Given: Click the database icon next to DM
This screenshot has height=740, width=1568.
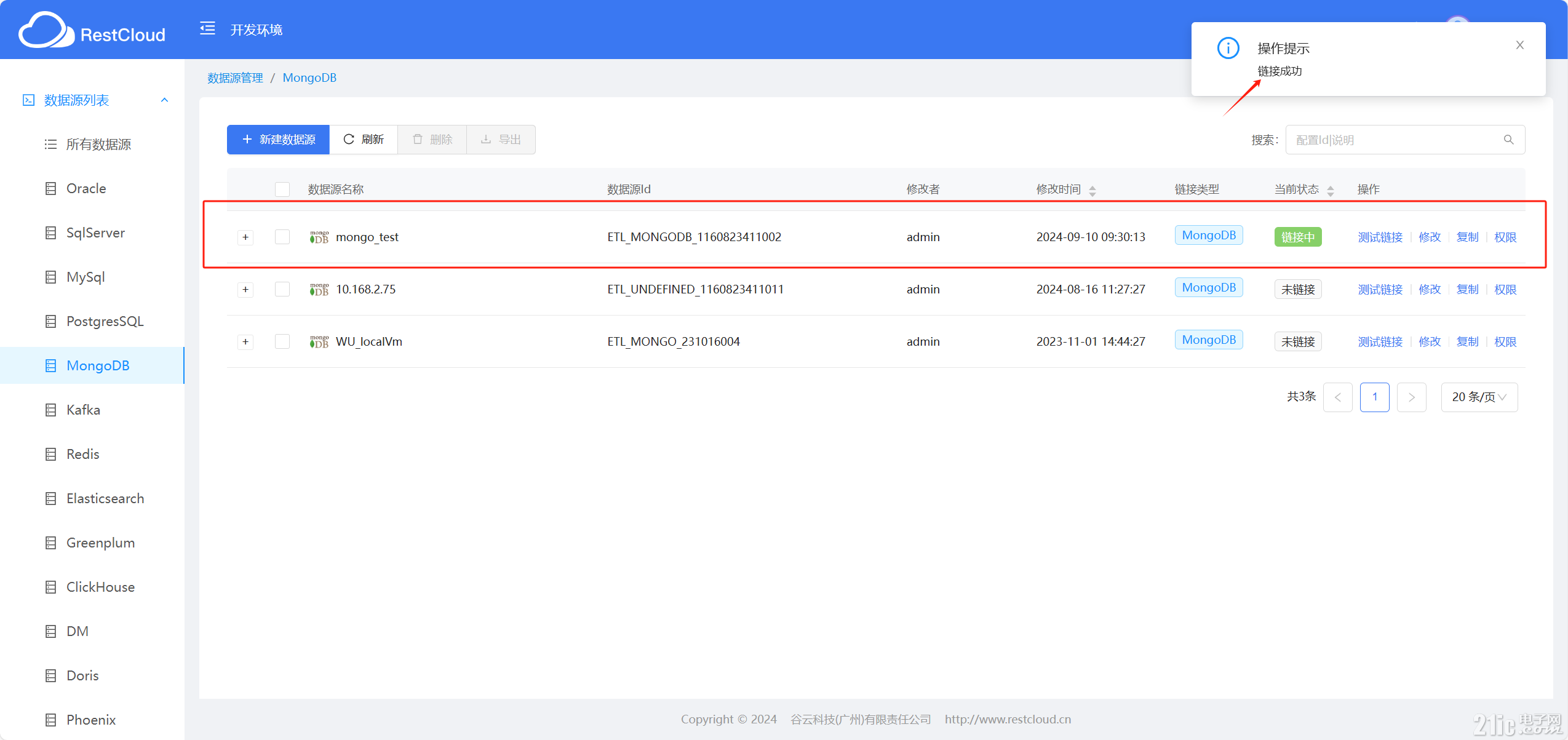Looking at the screenshot, I should [x=50, y=631].
